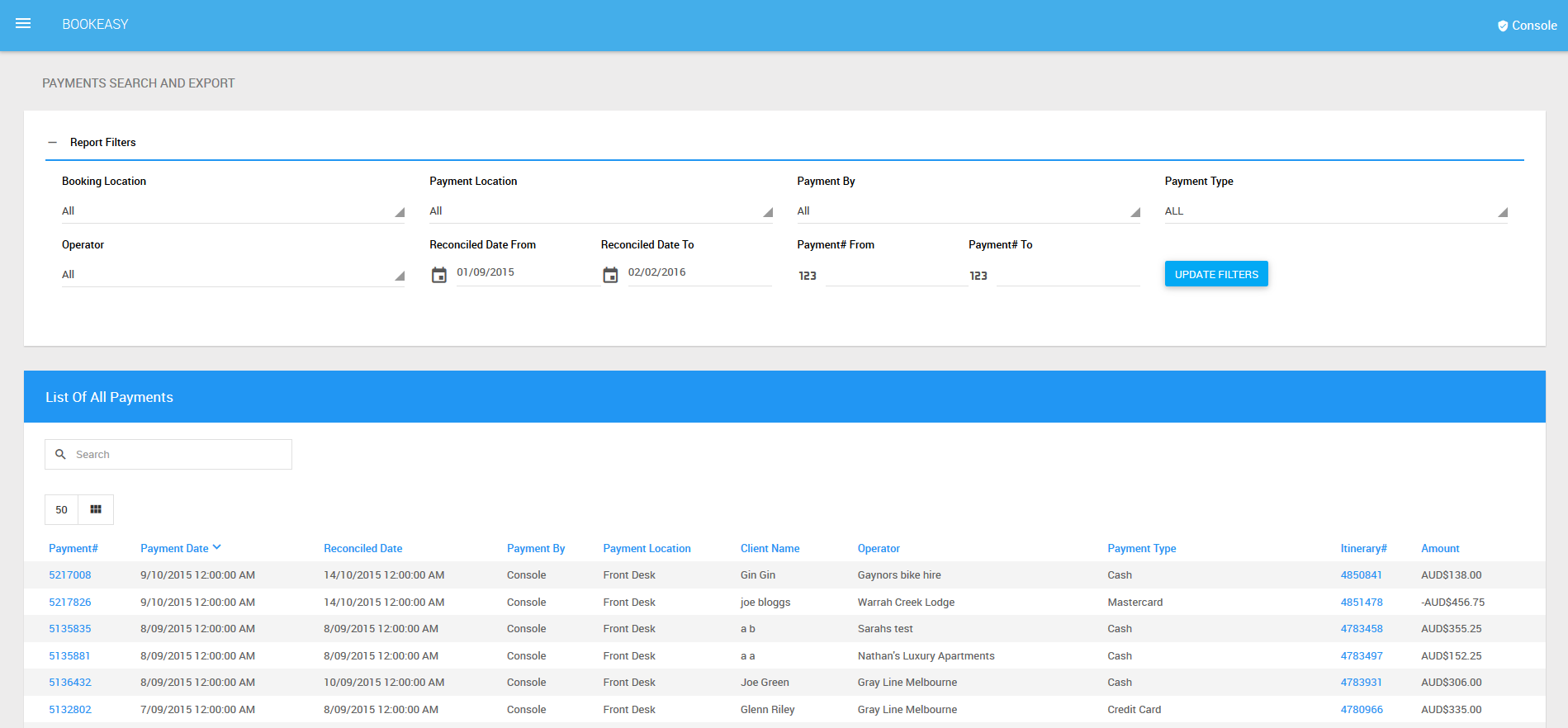Sort by Itinerary# column header
Image resolution: width=1568 pixels, height=728 pixels.
(x=1364, y=548)
